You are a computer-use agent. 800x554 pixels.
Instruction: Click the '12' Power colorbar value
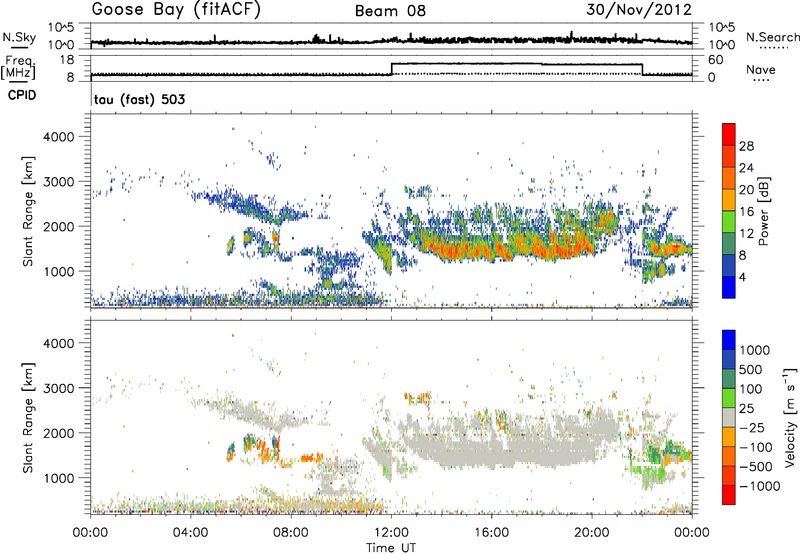746,234
